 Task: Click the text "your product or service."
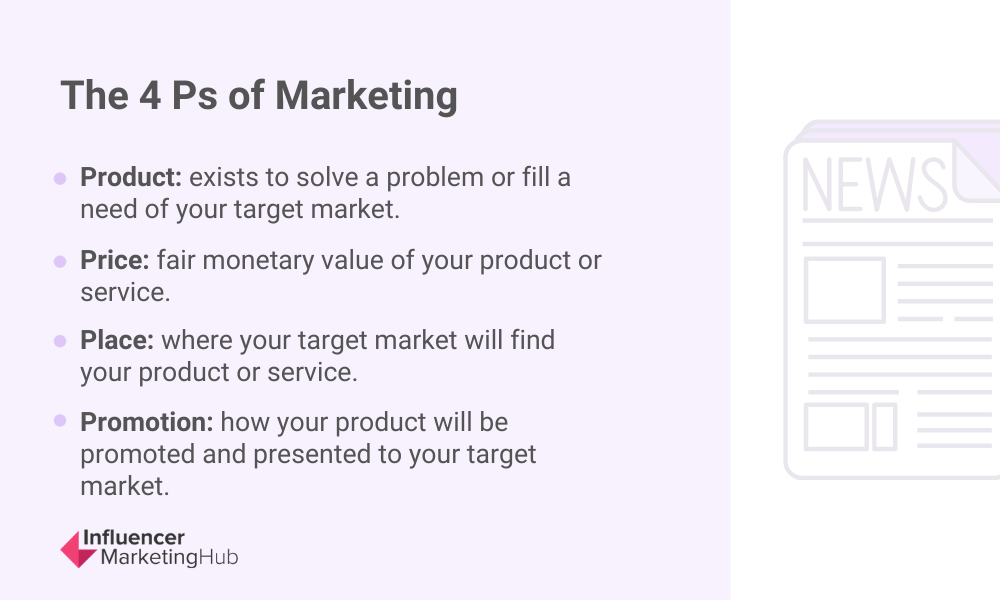tap(219, 372)
